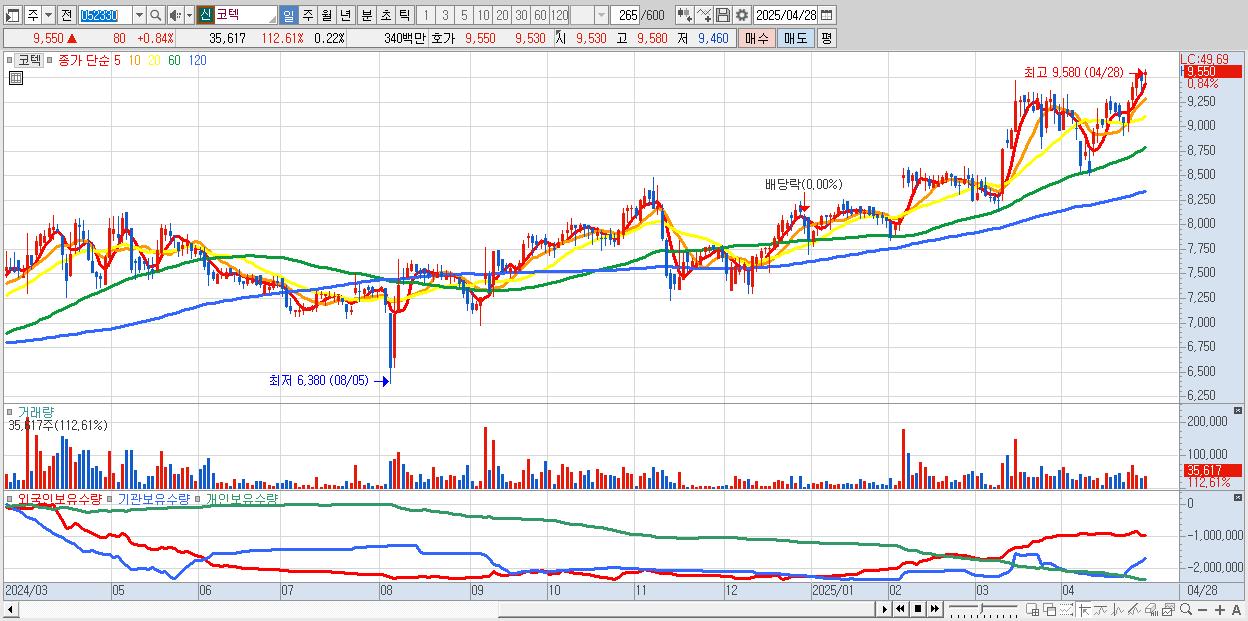Click the bar count field showing 265

(625, 15)
